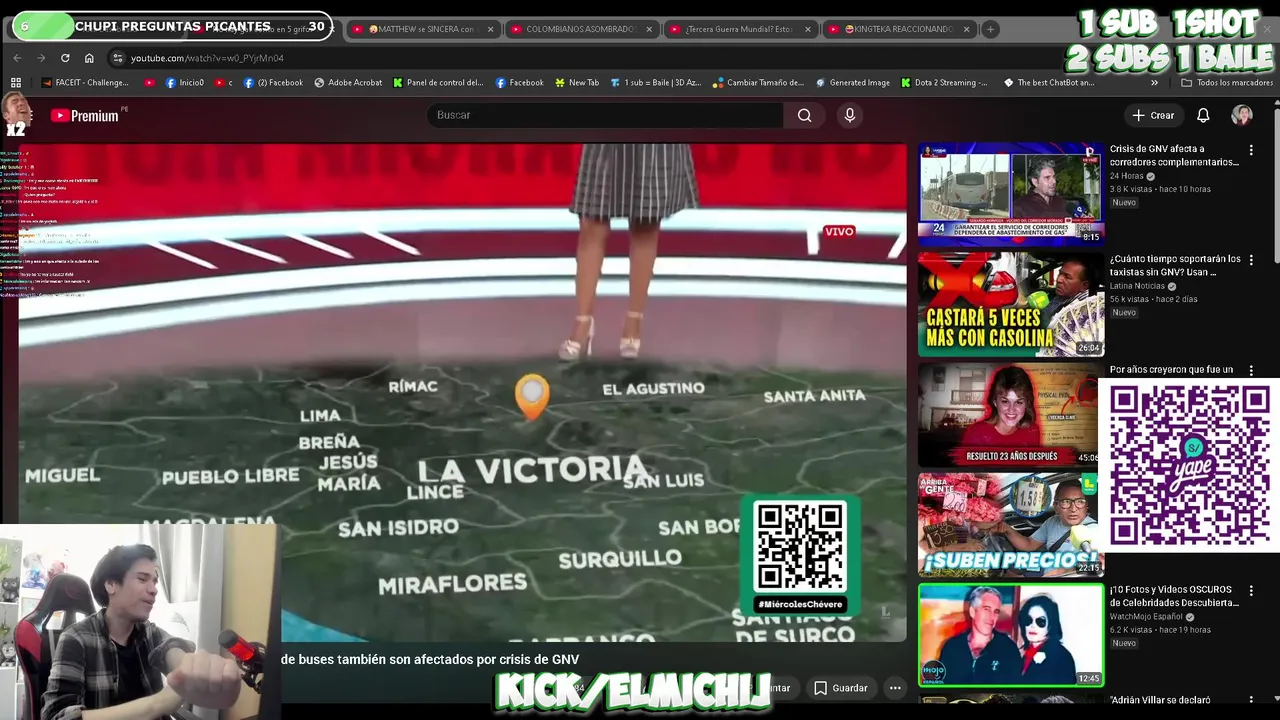The height and width of the screenshot is (720, 1280).
Task: Open the (2) Facebook bookmark
Action: click(x=273, y=83)
